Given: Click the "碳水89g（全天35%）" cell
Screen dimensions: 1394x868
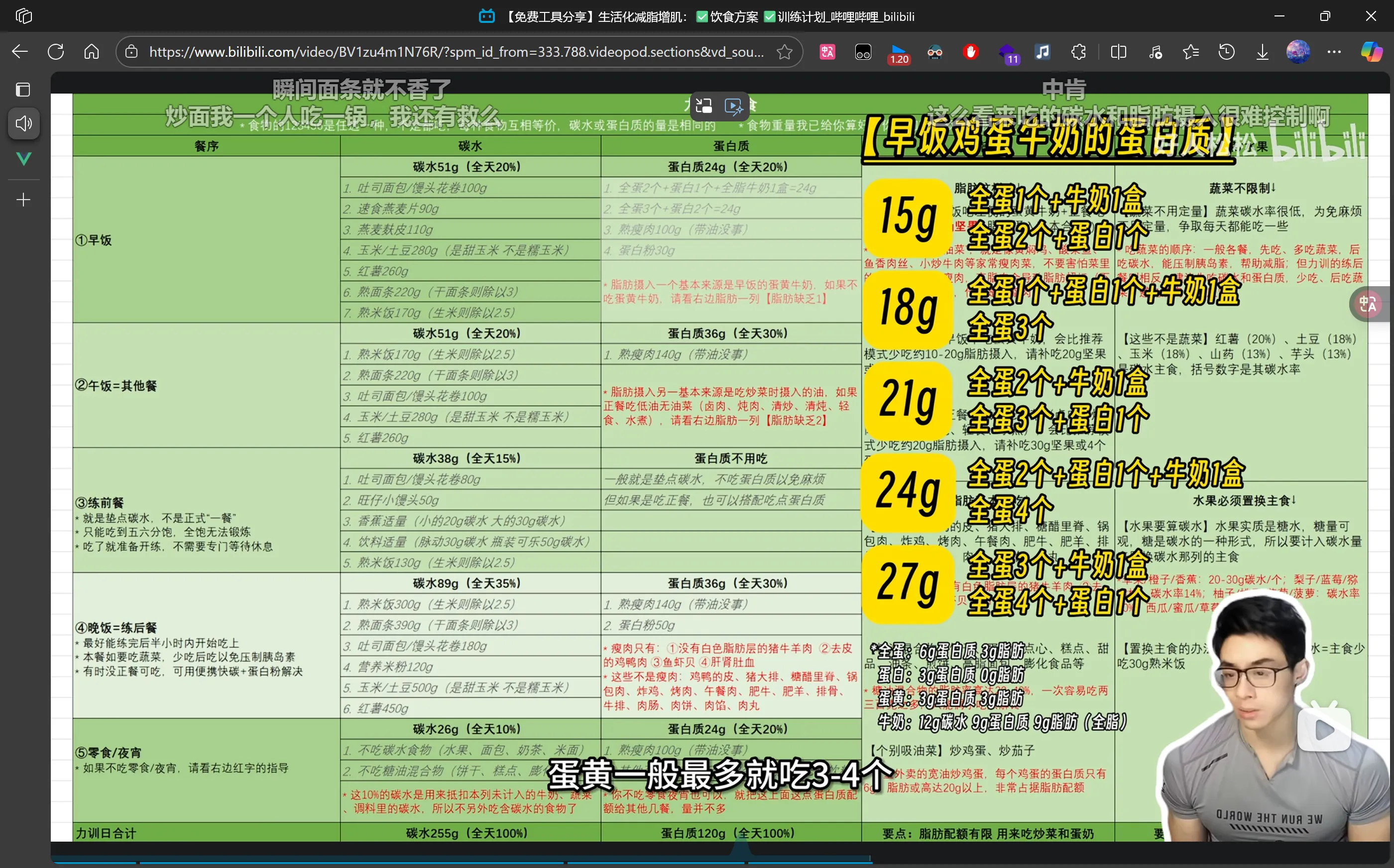Looking at the screenshot, I should [470, 583].
